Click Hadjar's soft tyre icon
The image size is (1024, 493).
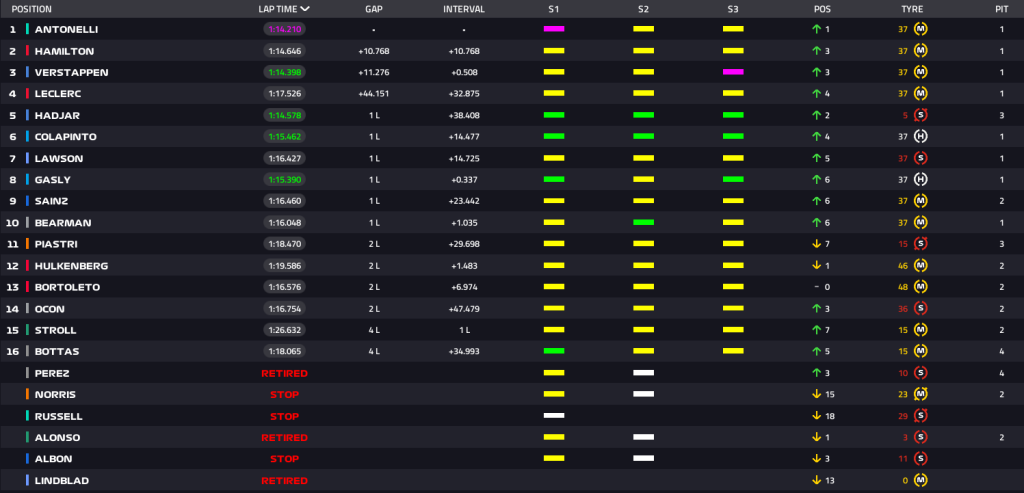tap(921, 115)
